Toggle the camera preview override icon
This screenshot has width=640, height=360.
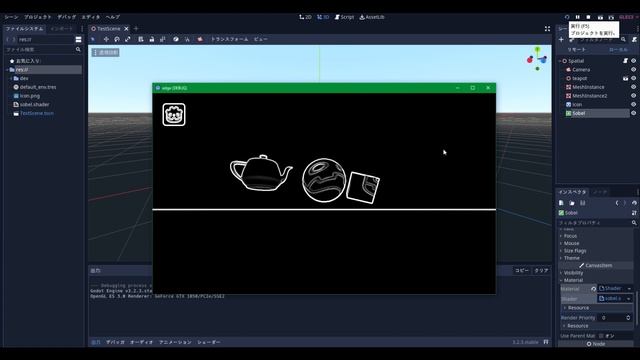[x=200, y=39]
